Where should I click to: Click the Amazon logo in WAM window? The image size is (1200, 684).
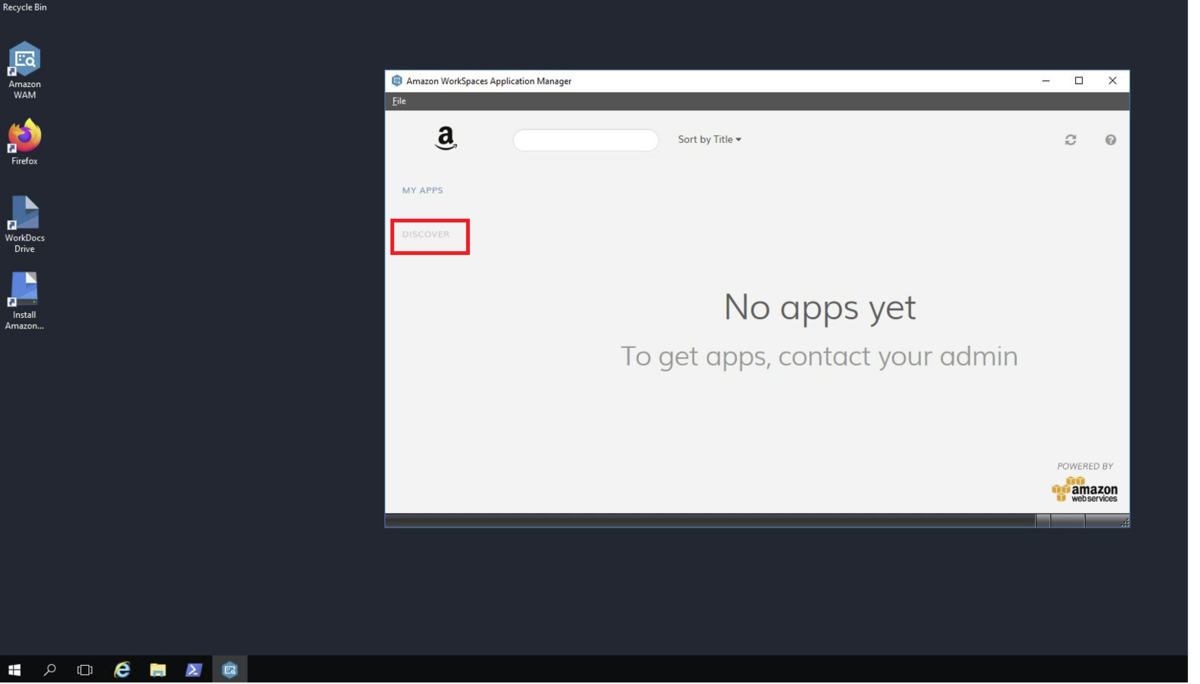pos(446,138)
